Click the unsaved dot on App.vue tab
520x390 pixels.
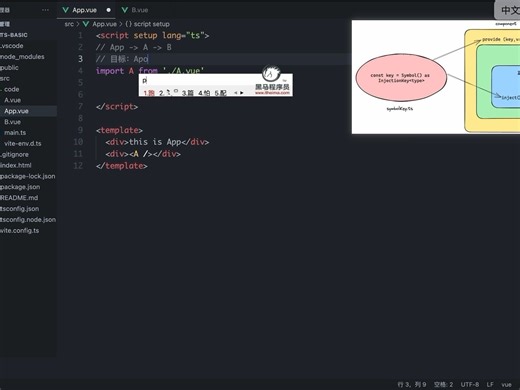coord(108,10)
